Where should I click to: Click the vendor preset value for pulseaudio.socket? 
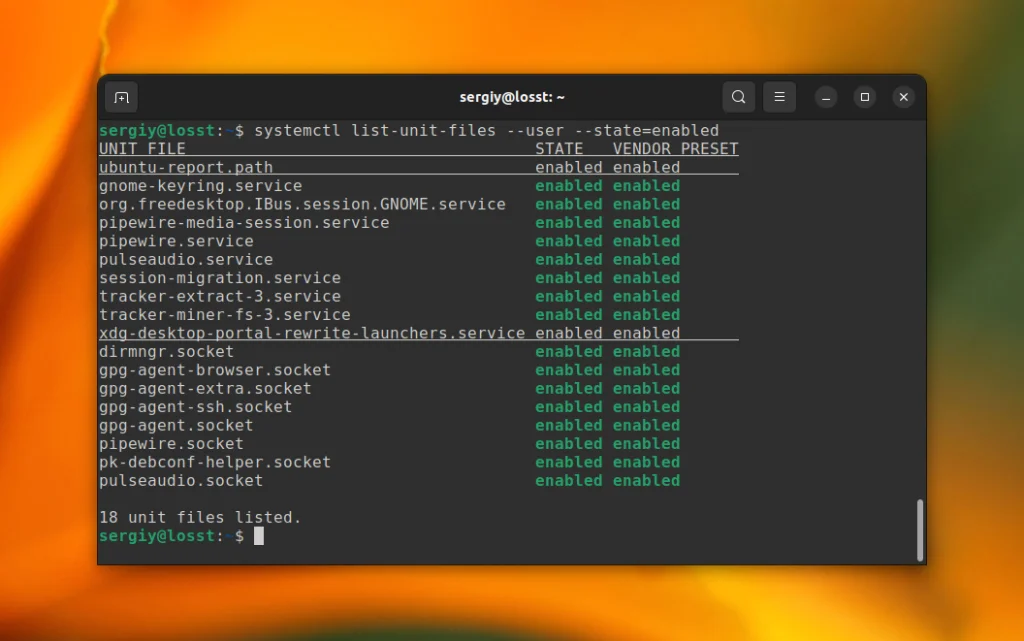pos(647,480)
